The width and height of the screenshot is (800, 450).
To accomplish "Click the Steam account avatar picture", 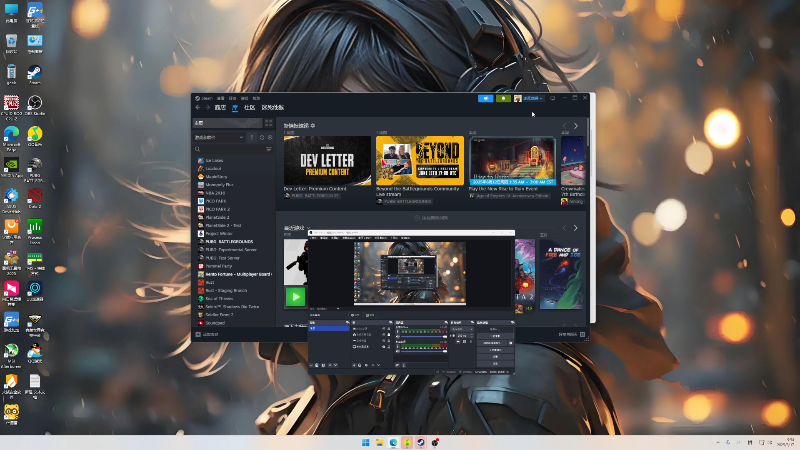I will (x=517, y=98).
